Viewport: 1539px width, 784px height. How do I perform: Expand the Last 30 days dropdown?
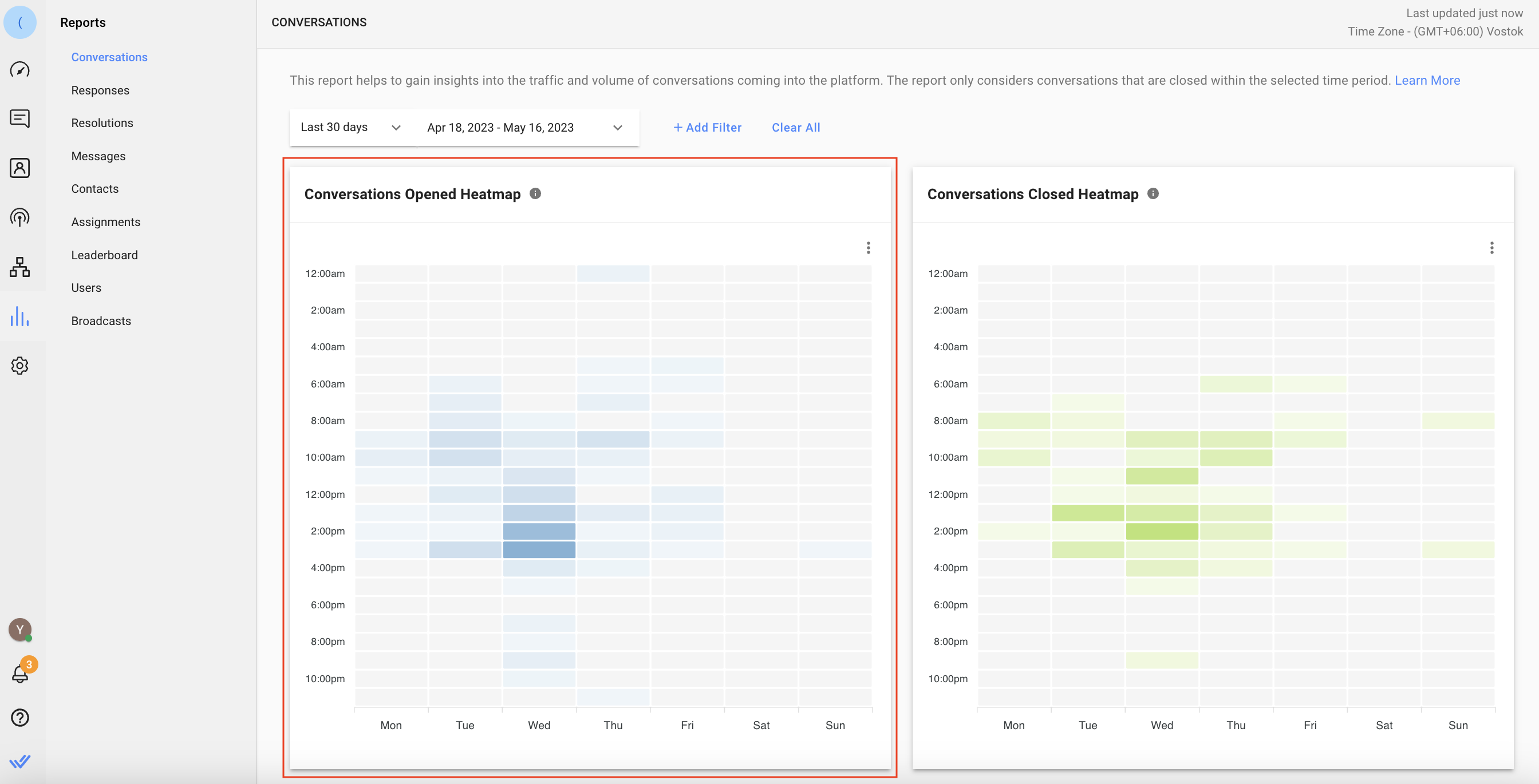349,127
